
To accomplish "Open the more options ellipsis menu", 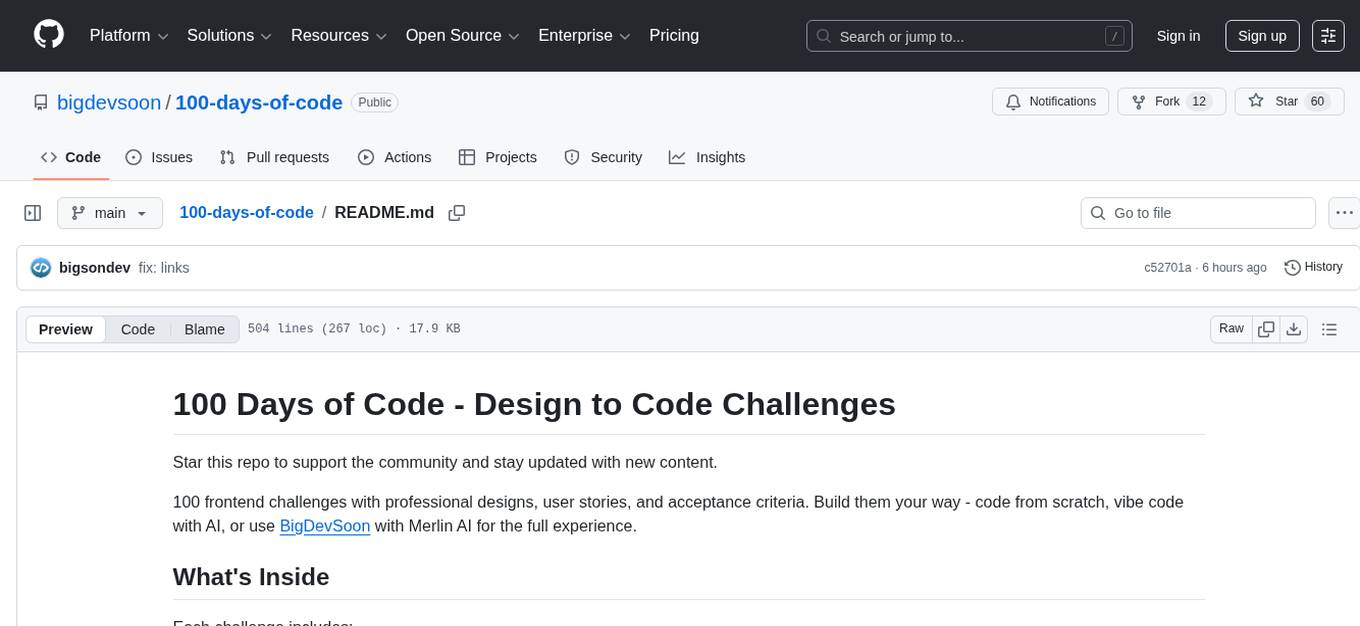I will click(x=1344, y=213).
